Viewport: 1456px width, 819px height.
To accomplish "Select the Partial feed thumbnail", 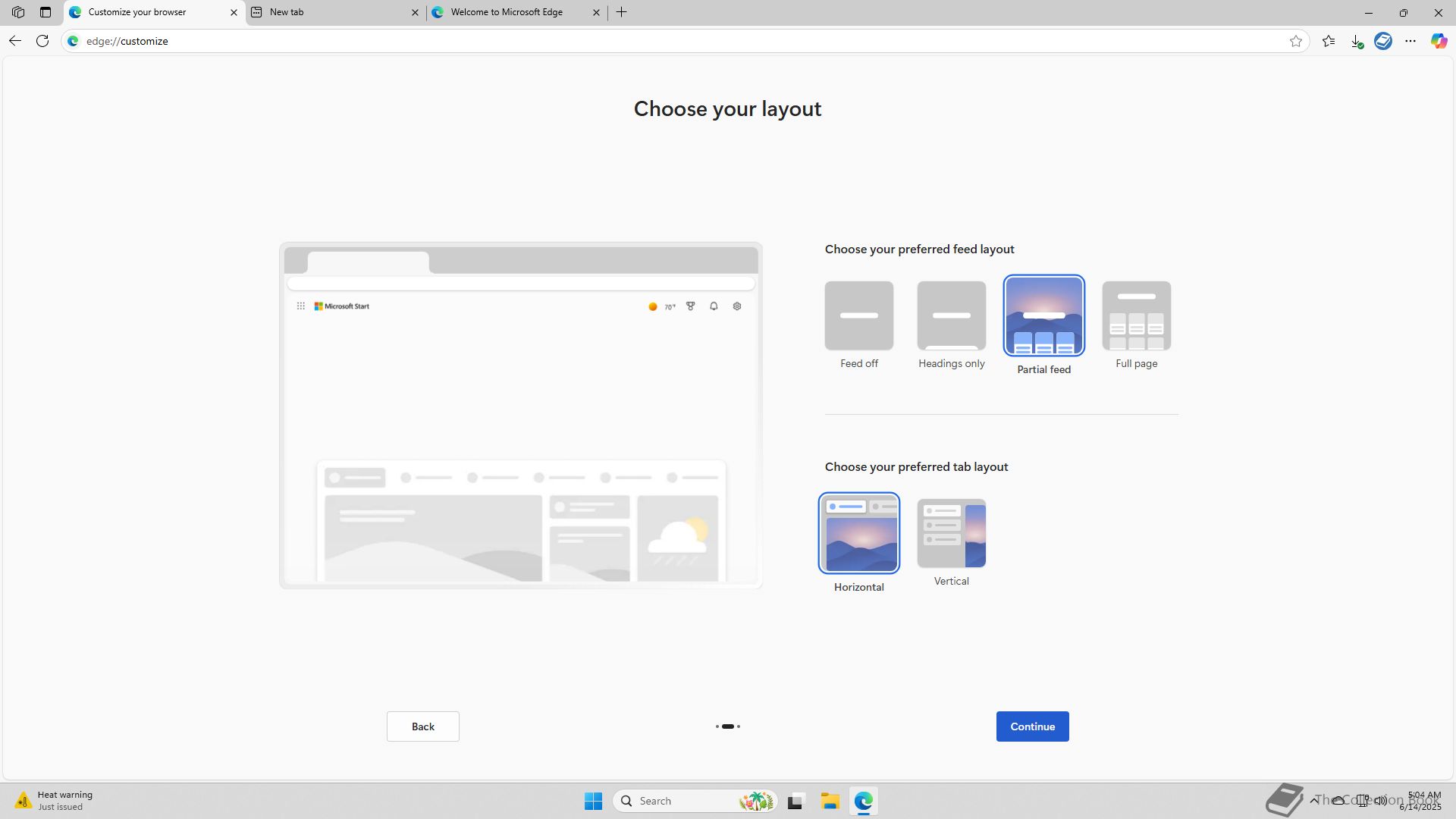I will [1043, 315].
